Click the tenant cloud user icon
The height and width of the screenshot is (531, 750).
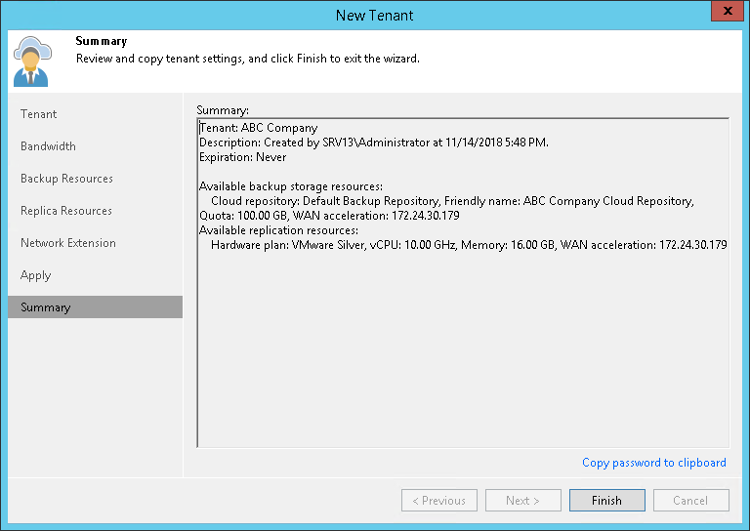point(33,61)
